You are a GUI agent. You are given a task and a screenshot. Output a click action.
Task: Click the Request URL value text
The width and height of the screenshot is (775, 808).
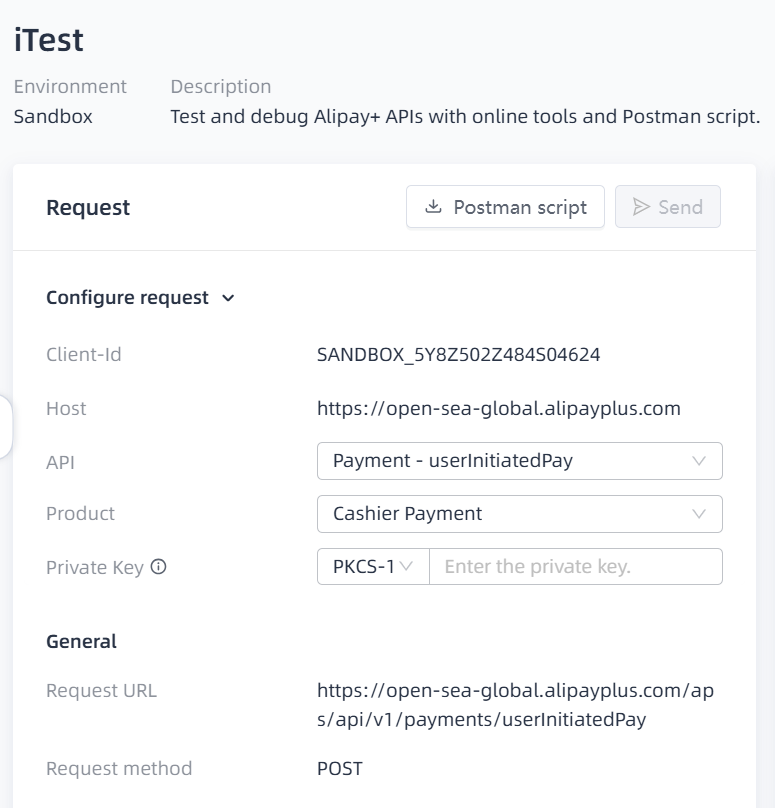(x=515, y=705)
